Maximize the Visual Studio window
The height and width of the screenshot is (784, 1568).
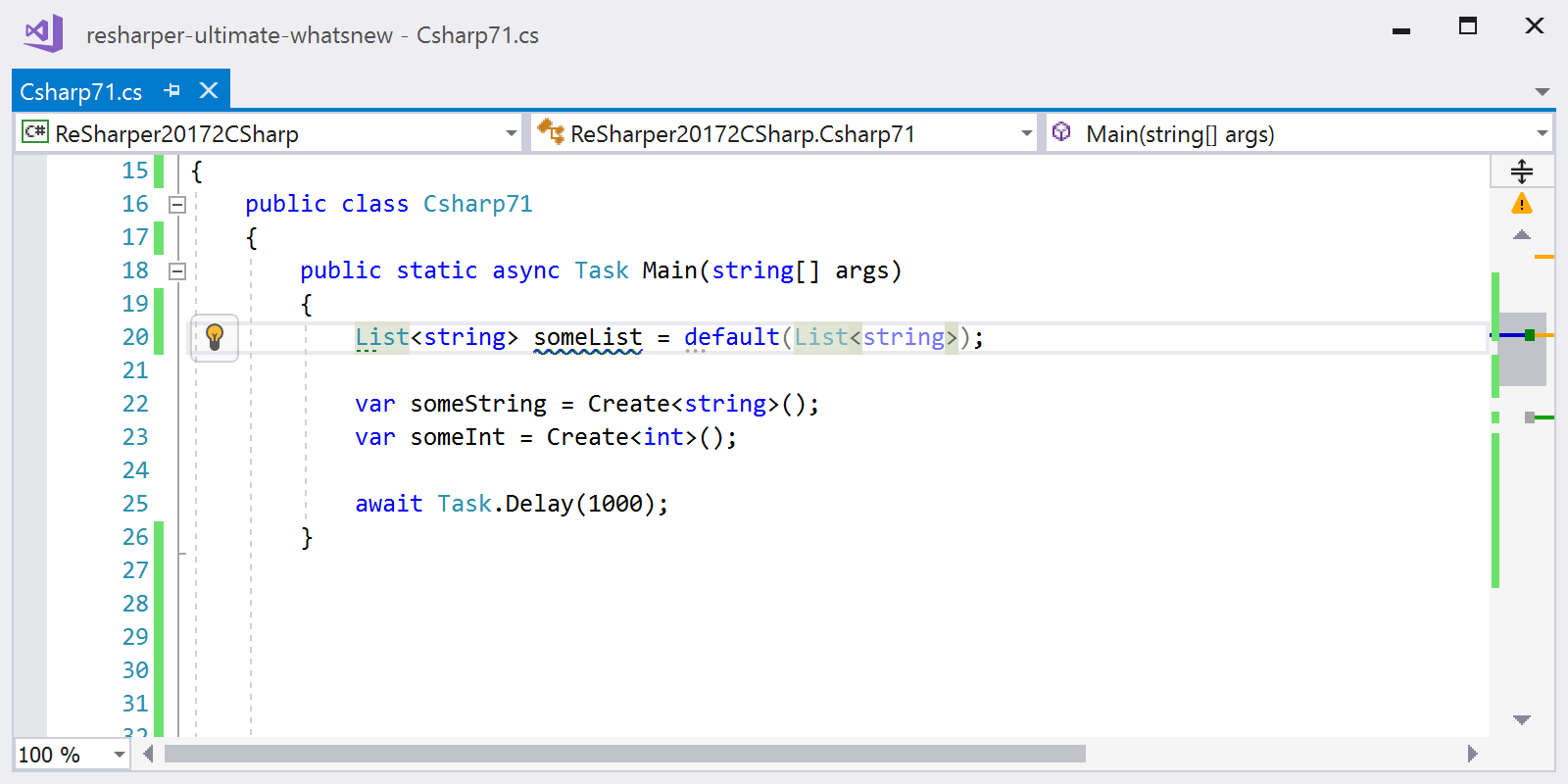1468,26
